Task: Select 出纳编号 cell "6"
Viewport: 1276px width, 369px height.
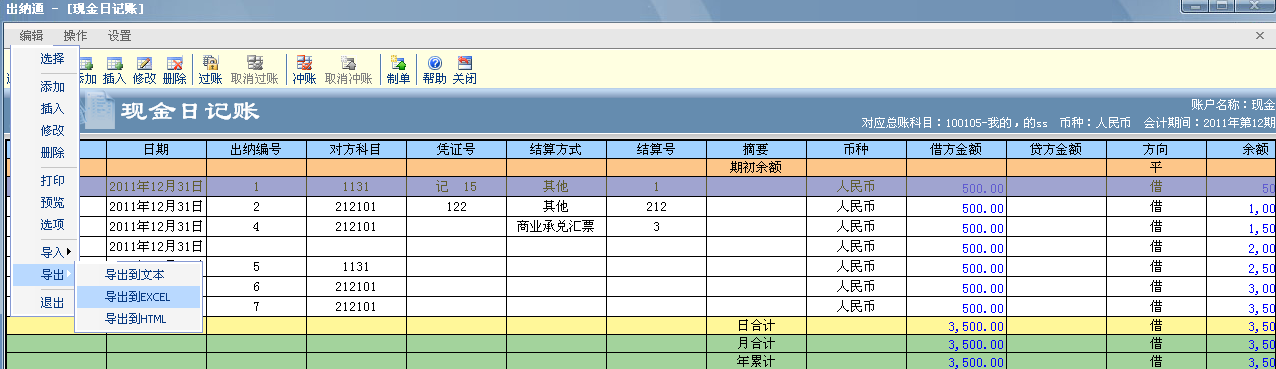Action: [x=256, y=287]
